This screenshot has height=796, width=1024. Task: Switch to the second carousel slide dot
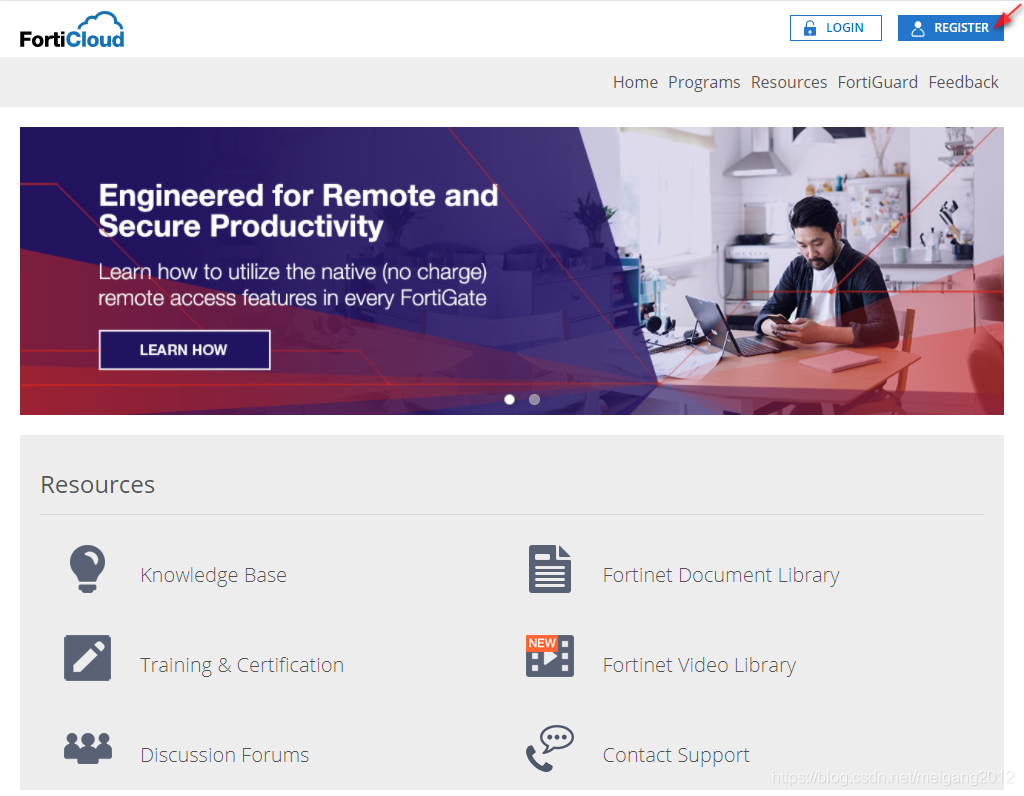click(x=534, y=400)
